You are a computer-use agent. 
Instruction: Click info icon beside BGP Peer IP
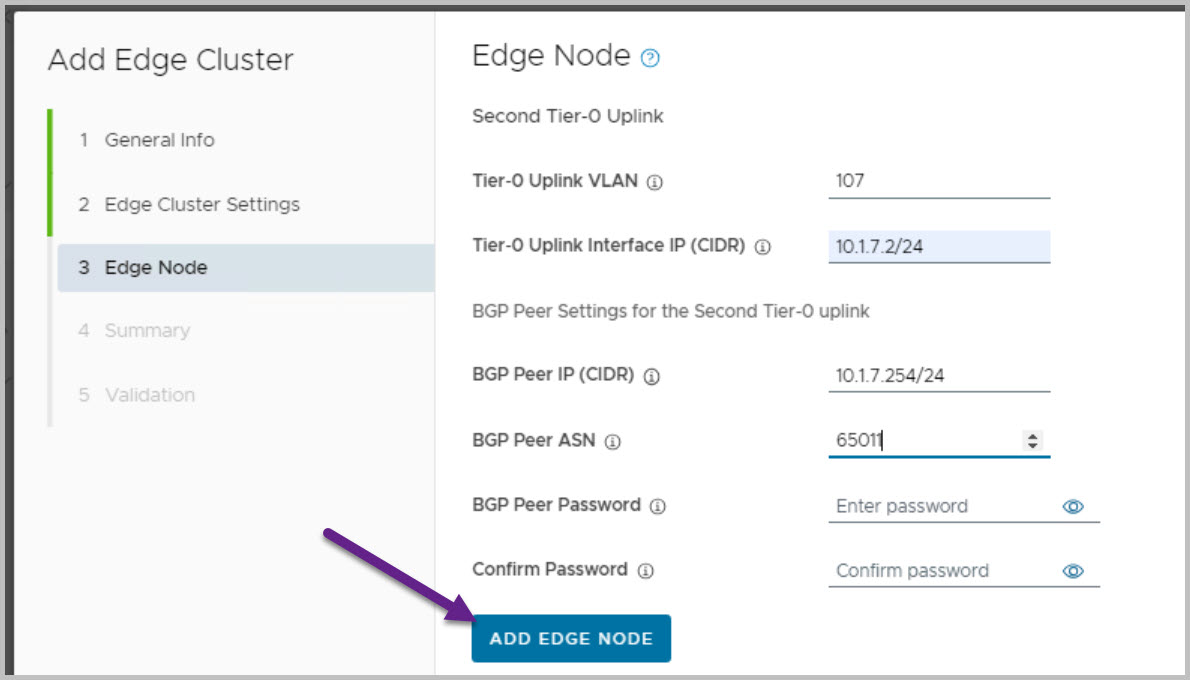coord(652,377)
